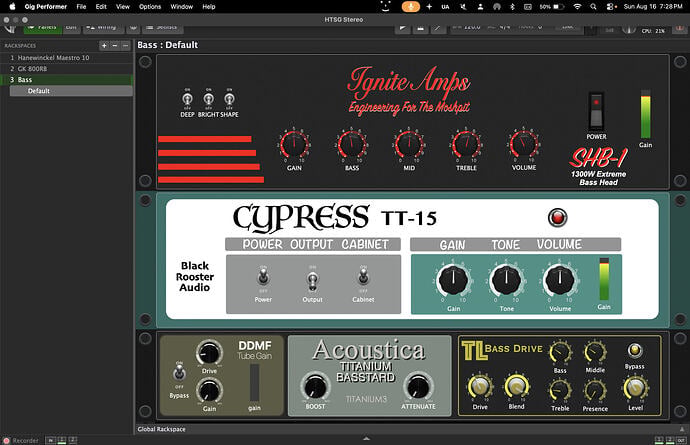Click the Wiring view button
Screen dimensions: 690x445
click(x=101, y=27)
